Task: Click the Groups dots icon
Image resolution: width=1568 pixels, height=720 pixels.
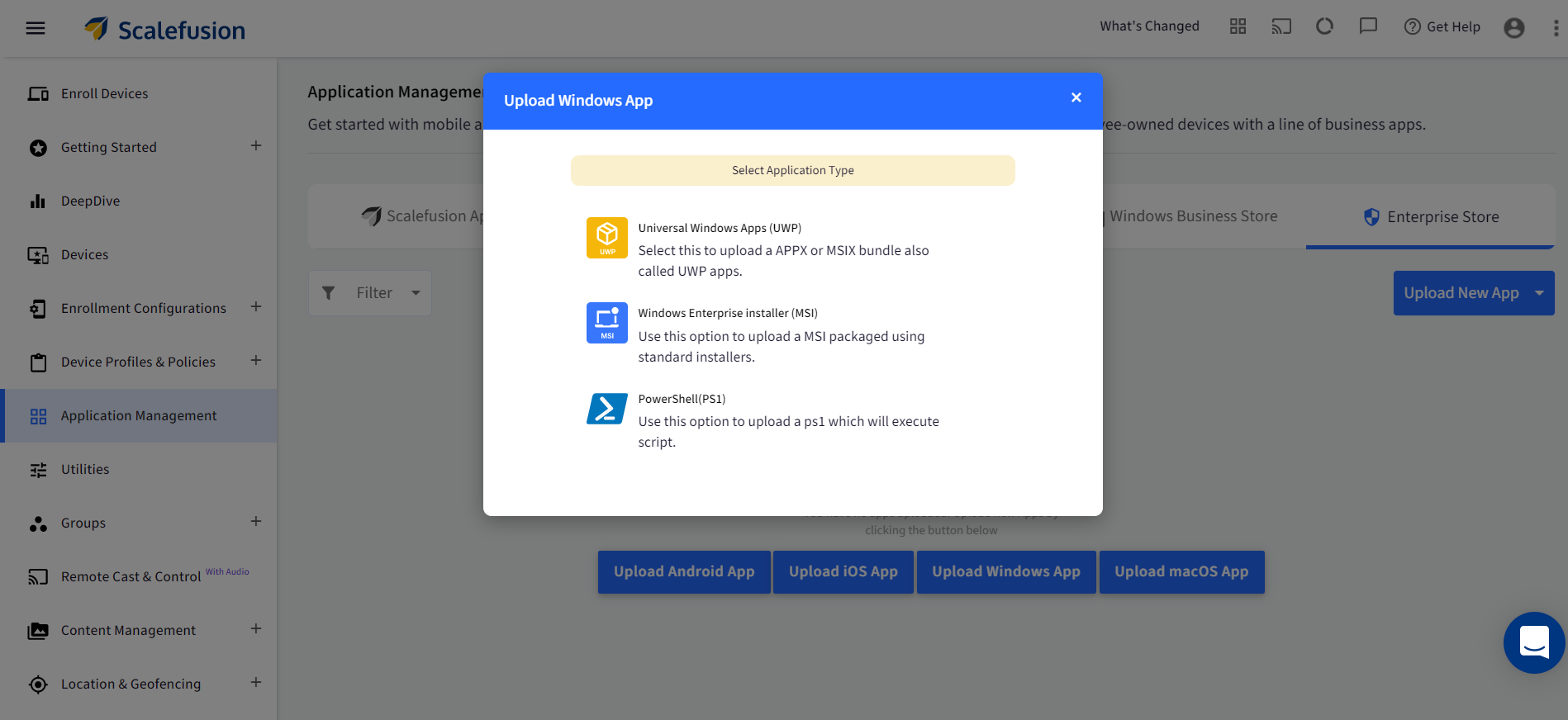Action: (x=38, y=523)
